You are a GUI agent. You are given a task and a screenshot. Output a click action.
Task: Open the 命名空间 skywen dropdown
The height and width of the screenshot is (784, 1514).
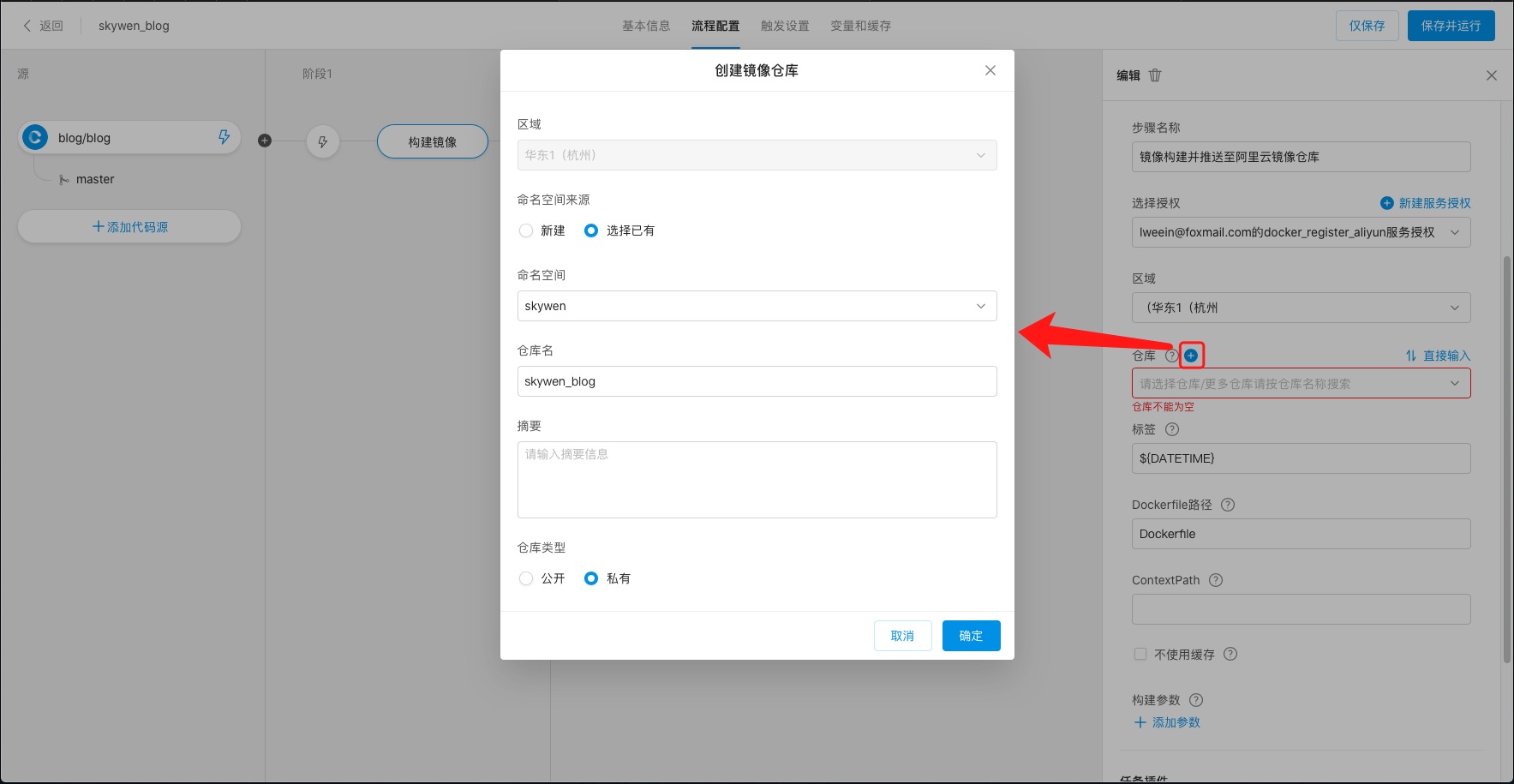757,306
